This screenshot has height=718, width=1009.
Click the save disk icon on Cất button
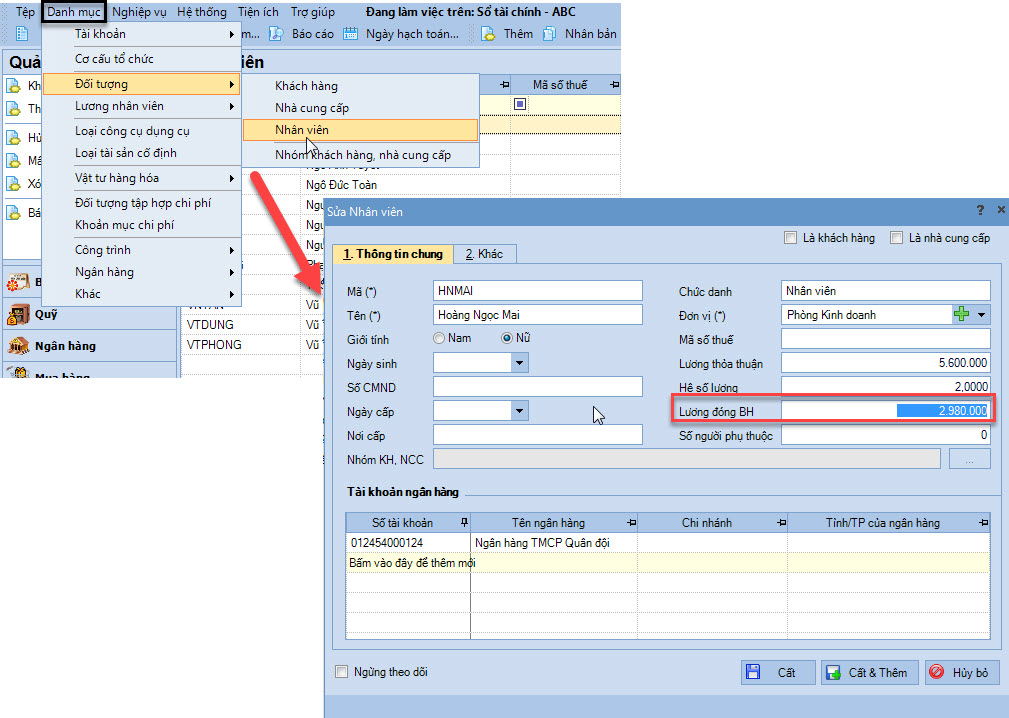click(x=752, y=672)
